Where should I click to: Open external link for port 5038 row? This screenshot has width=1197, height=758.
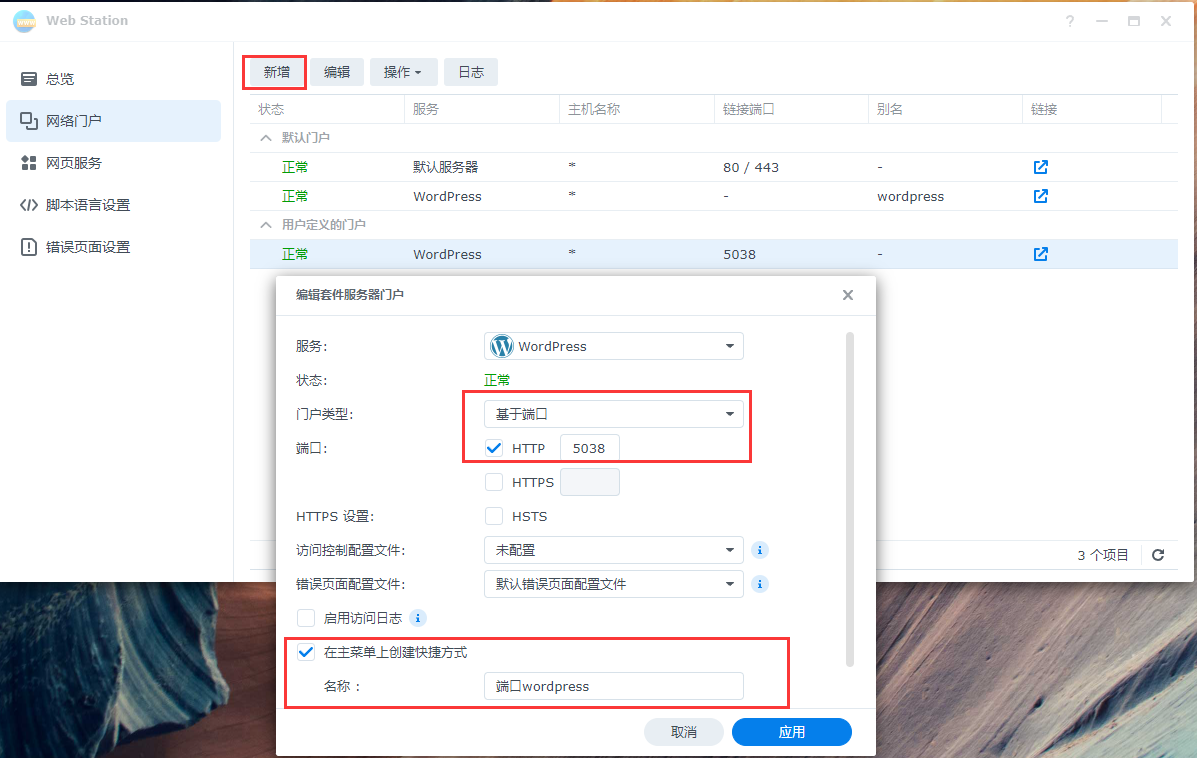[x=1040, y=254]
